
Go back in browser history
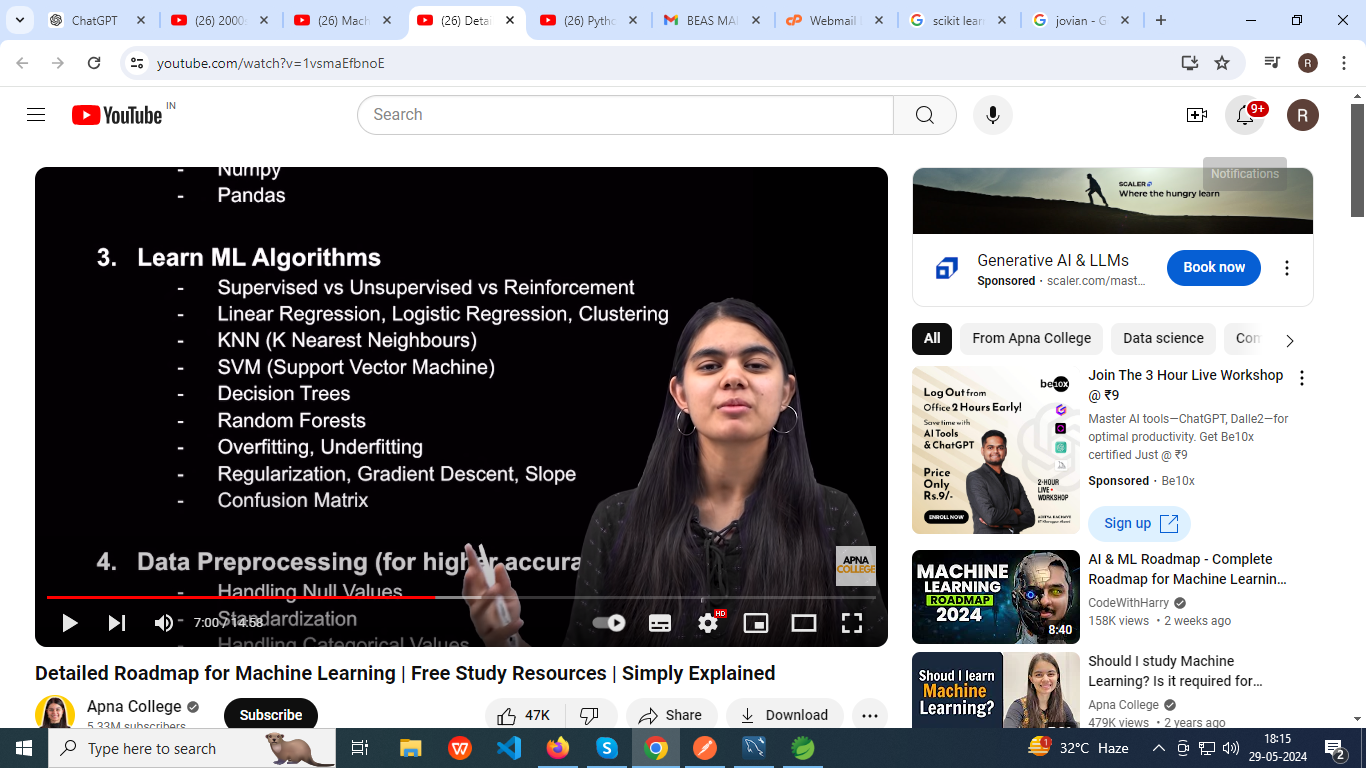pyautogui.click(x=22, y=63)
